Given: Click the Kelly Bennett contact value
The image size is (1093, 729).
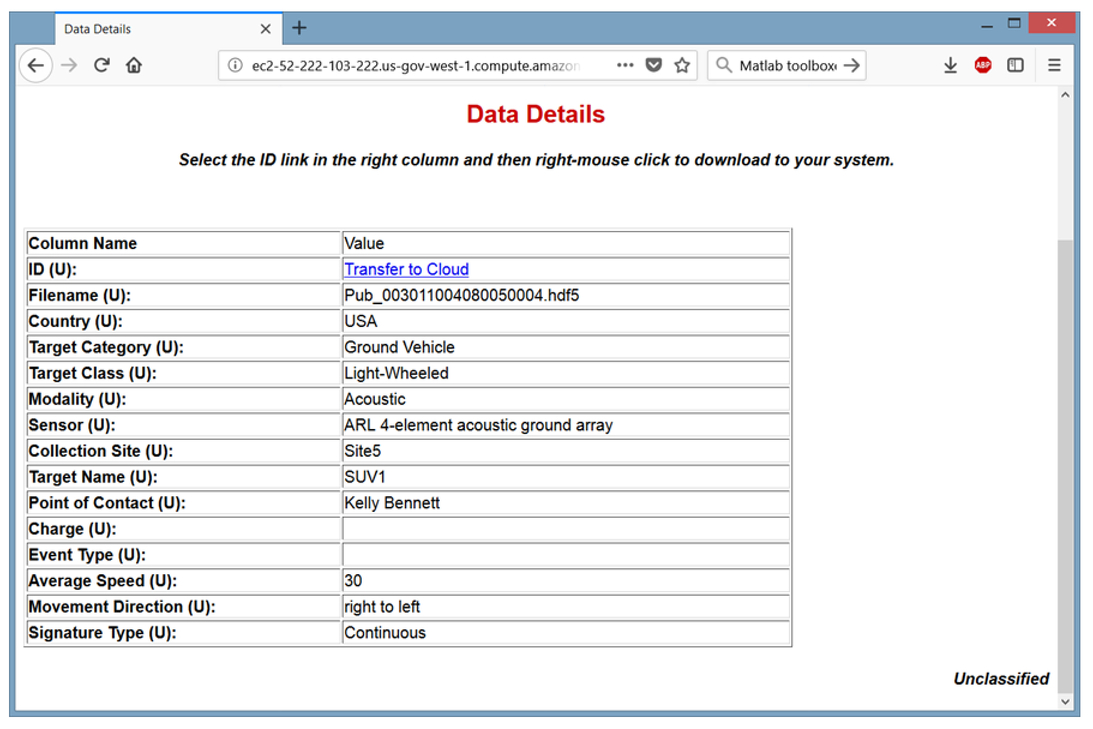Looking at the screenshot, I should (392, 503).
